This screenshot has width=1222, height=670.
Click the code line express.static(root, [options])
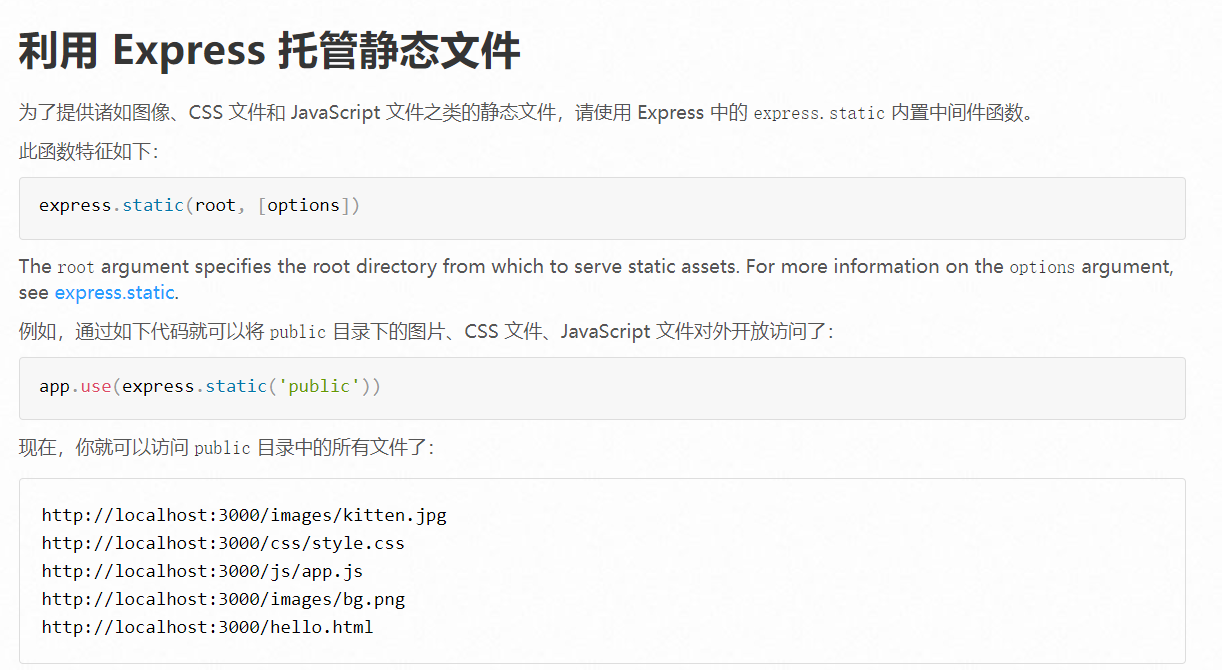(199, 205)
